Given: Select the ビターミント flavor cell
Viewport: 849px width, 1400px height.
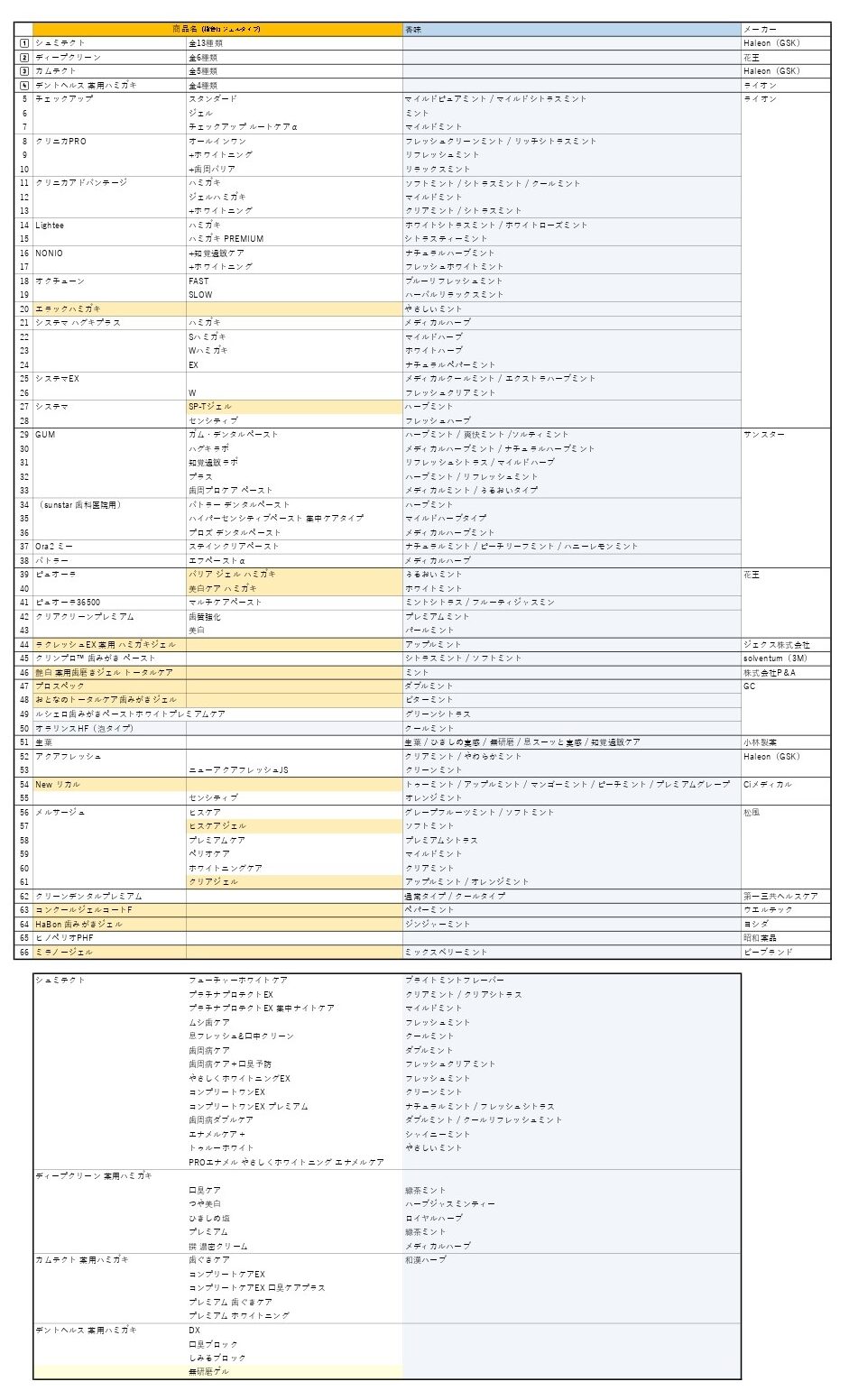Looking at the screenshot, I should pyautogui.click(x=572, y=700).
